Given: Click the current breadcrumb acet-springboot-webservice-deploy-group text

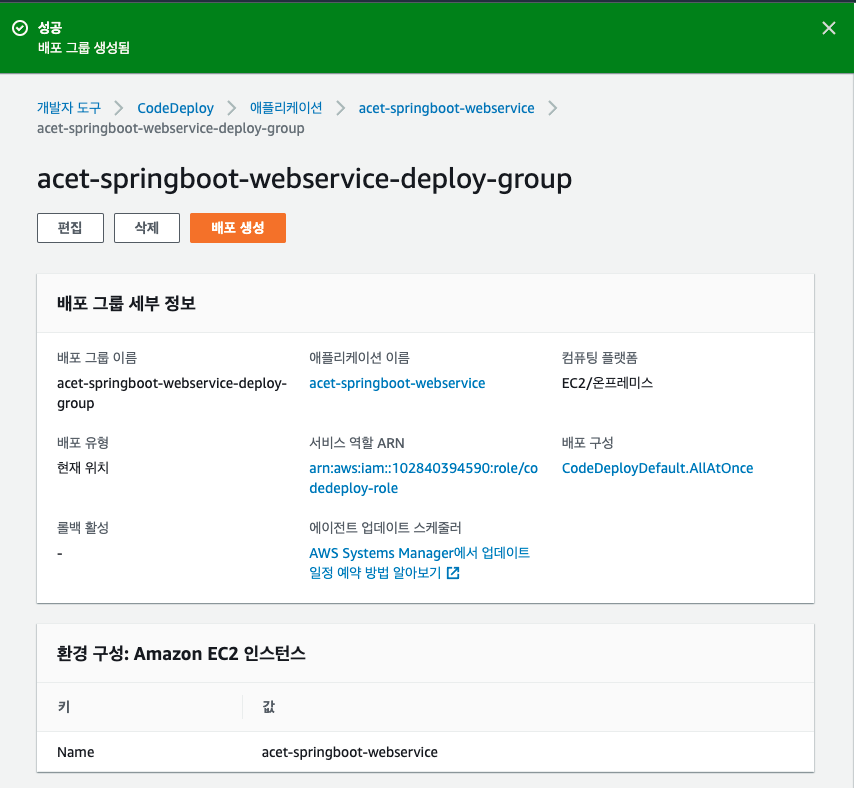Looking at the screenshot, I should point(170,128).
